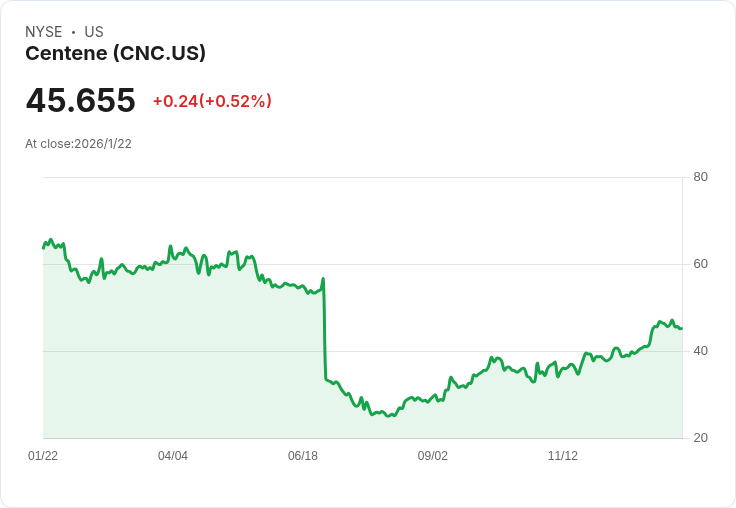Click the 20 y-axis price label
The width and height of the screenshot is (736, 508).
tap(700, 438)
